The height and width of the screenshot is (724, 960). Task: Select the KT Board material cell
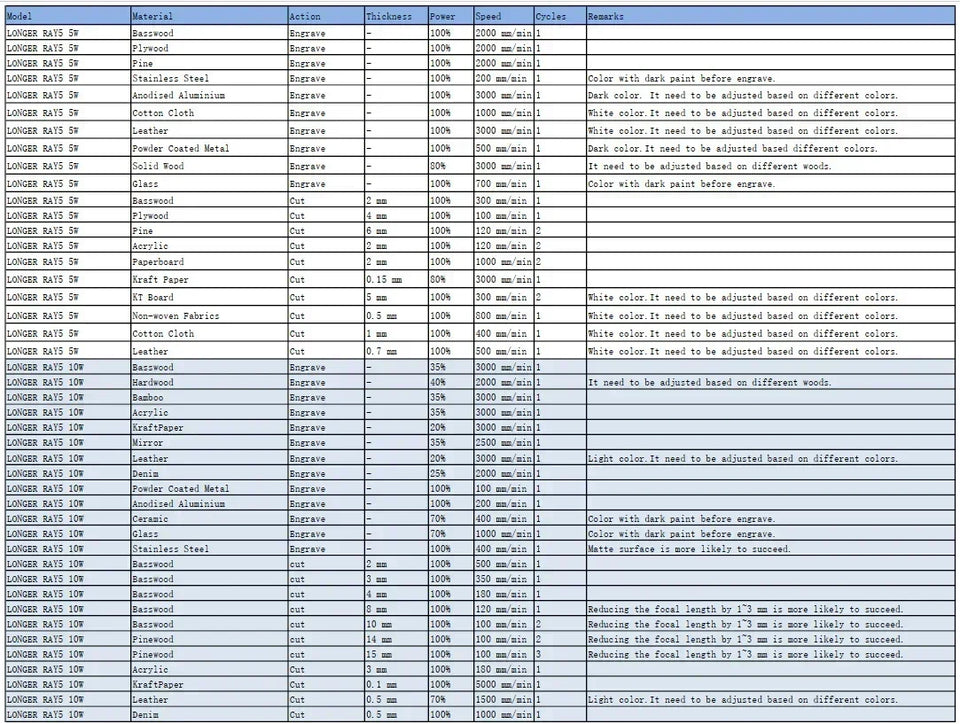coord(209,297)
